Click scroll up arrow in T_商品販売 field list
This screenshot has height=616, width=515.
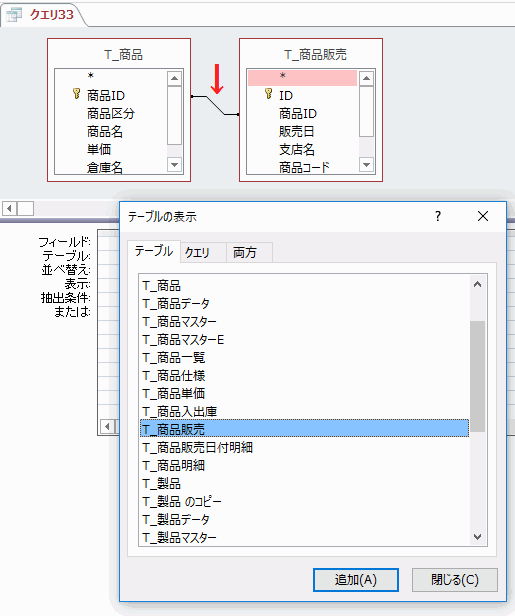pos(366,79)
